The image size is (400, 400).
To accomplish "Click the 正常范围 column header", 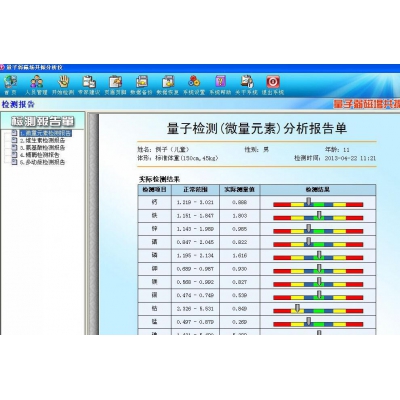I will point(195,190).
